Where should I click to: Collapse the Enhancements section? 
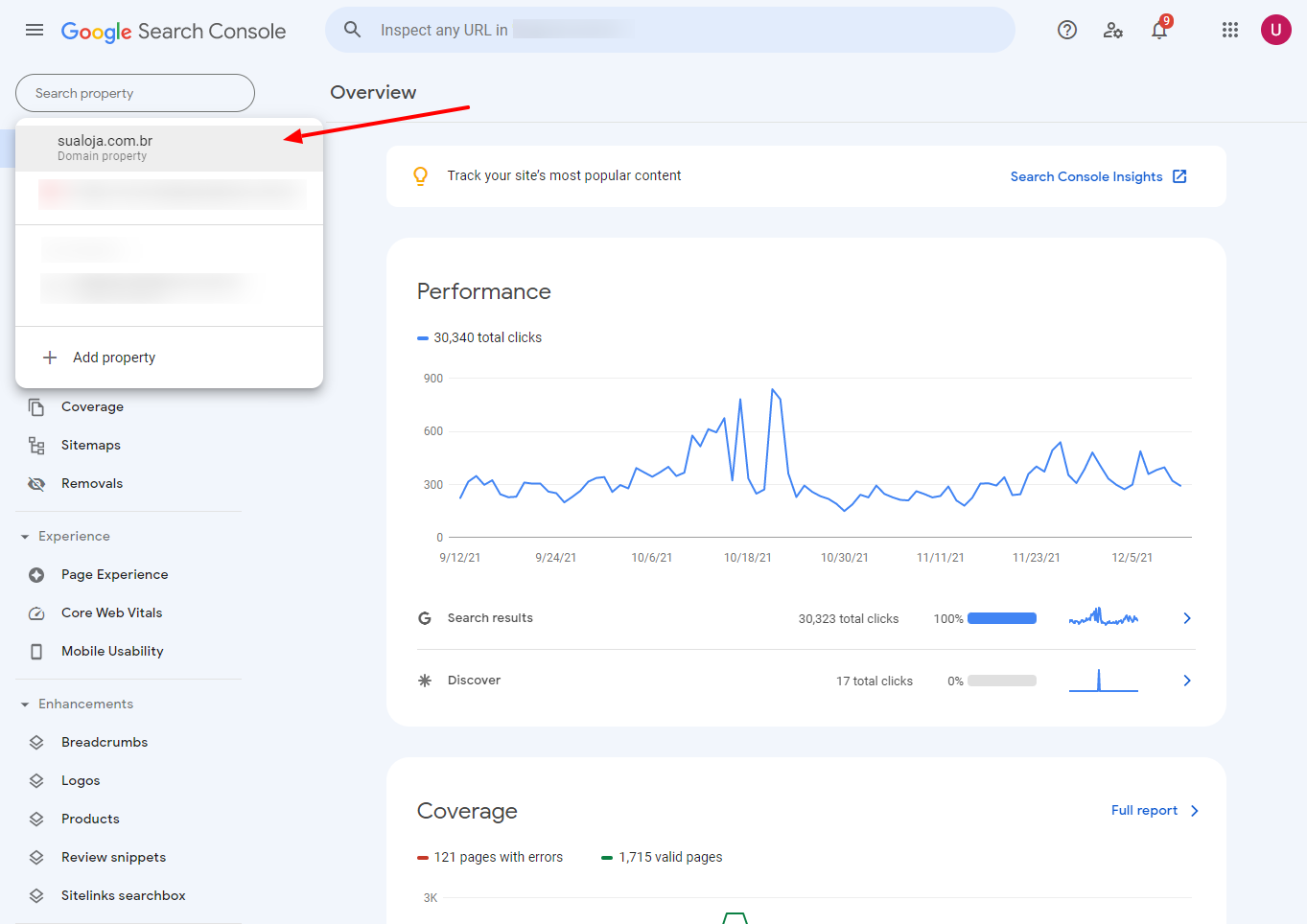pyautogui.click(x=25, y=705)
